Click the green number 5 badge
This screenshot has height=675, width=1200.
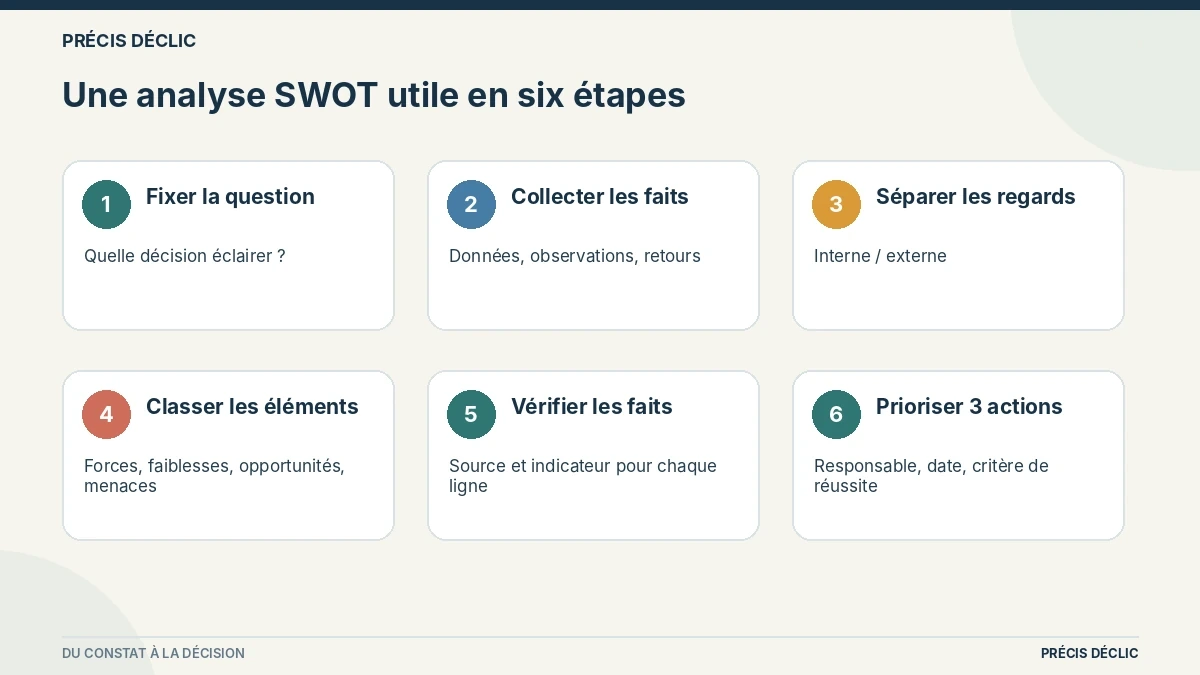pos(471,414)
